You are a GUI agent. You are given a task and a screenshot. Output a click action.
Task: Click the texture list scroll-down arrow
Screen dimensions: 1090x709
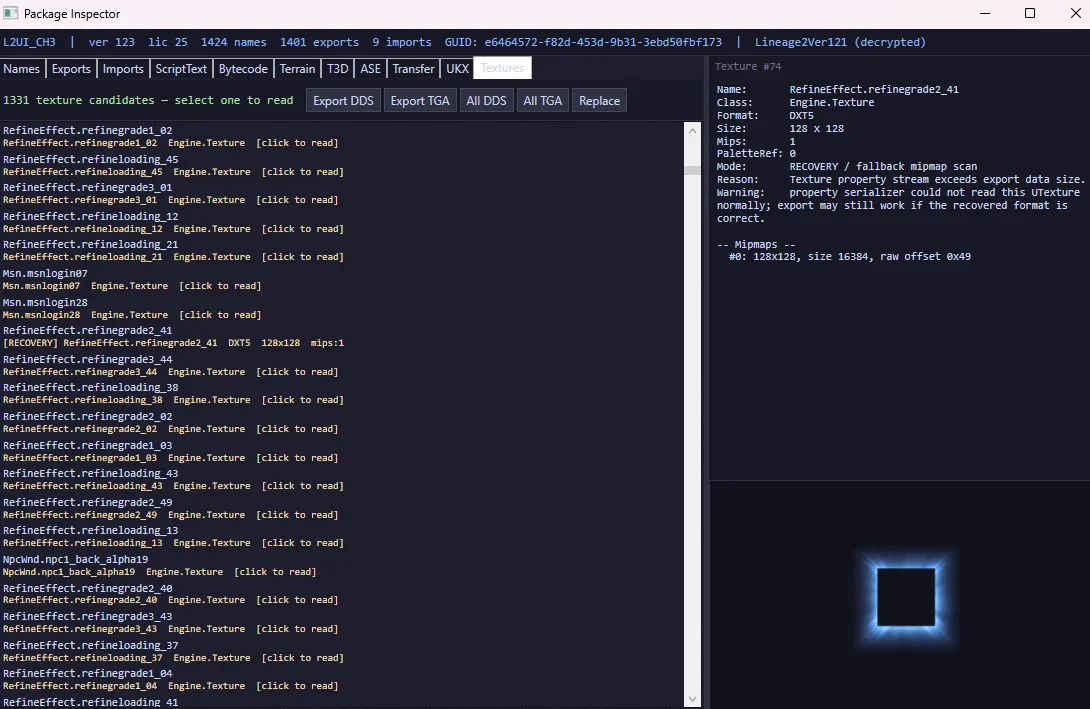(692, 699)
